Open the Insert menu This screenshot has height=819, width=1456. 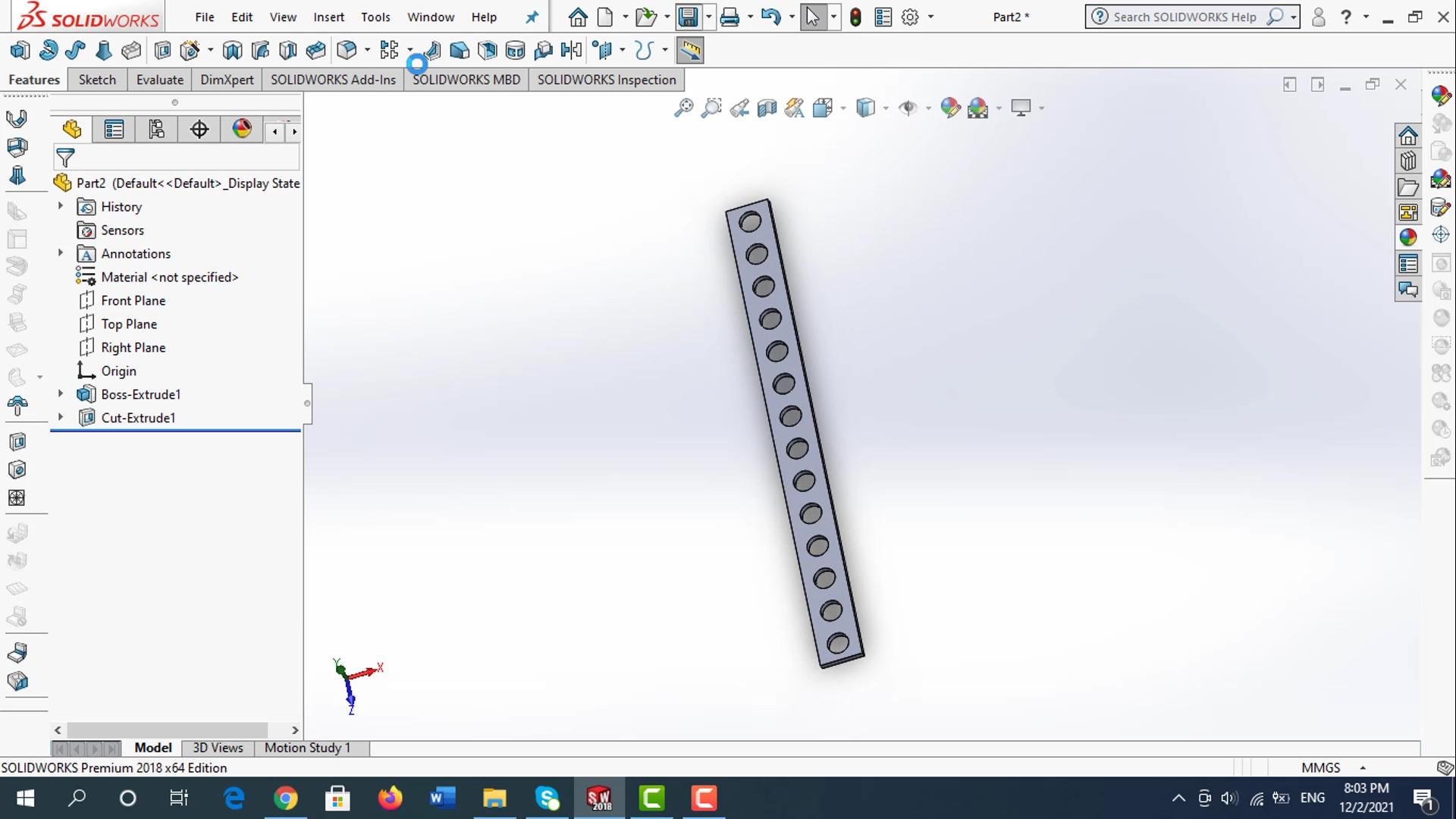(328, 17)
